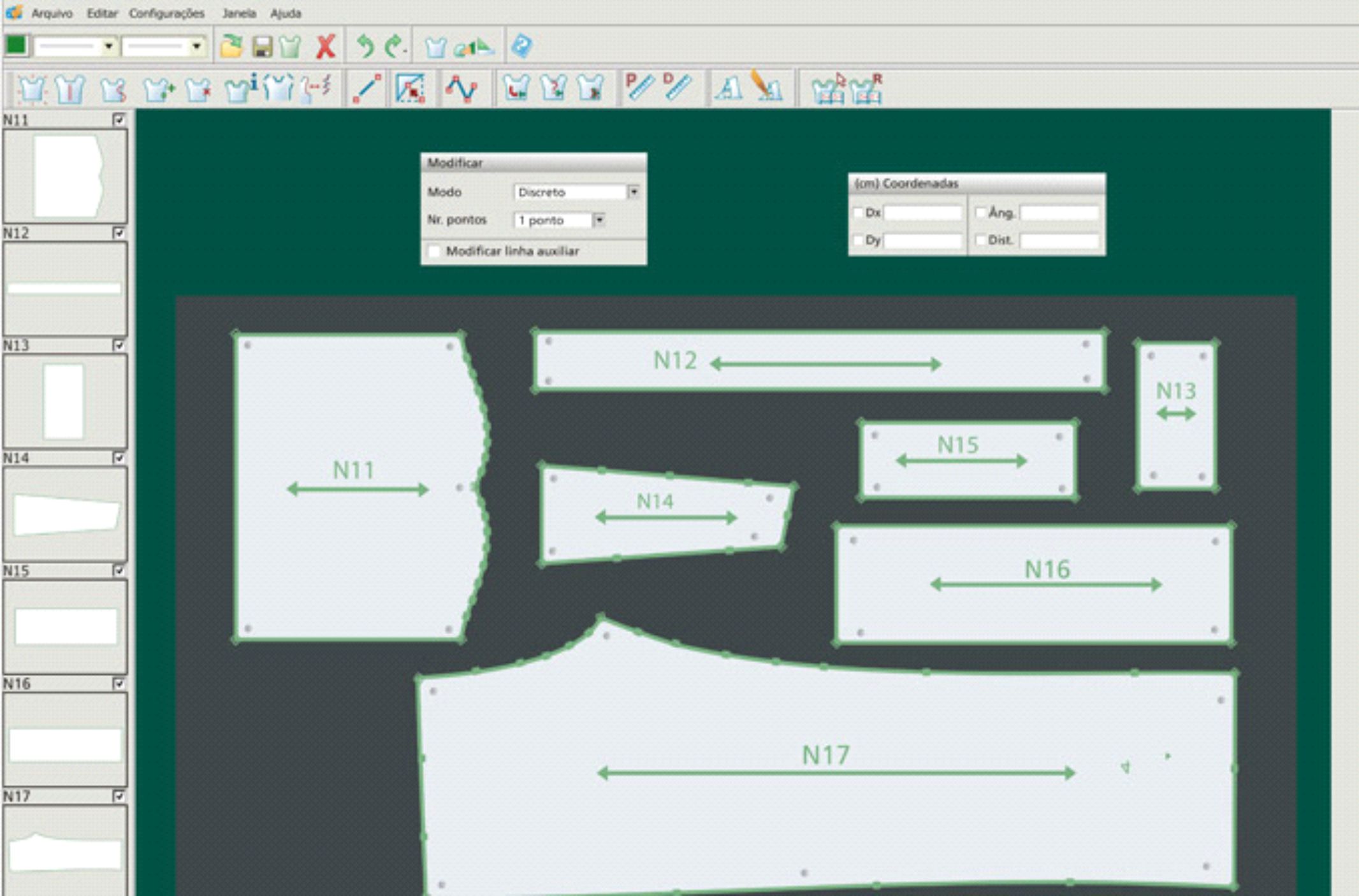Open the Arquivo menu
This screenshot has width=1359, height=896.
coord(52,13)
